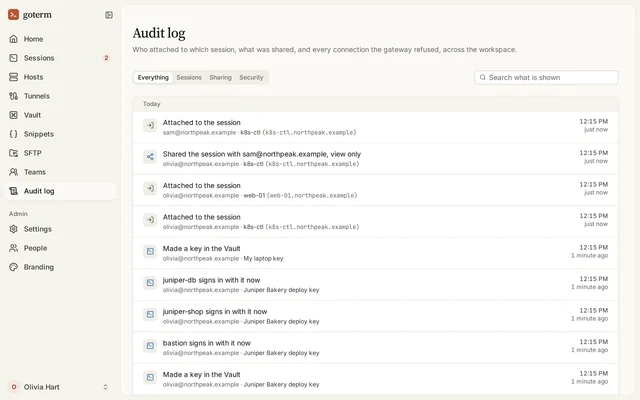The height and width of the screenshot is (400, 640).
Task: Click the Tunnels icon in the sidebar
Action: (13, 96)
